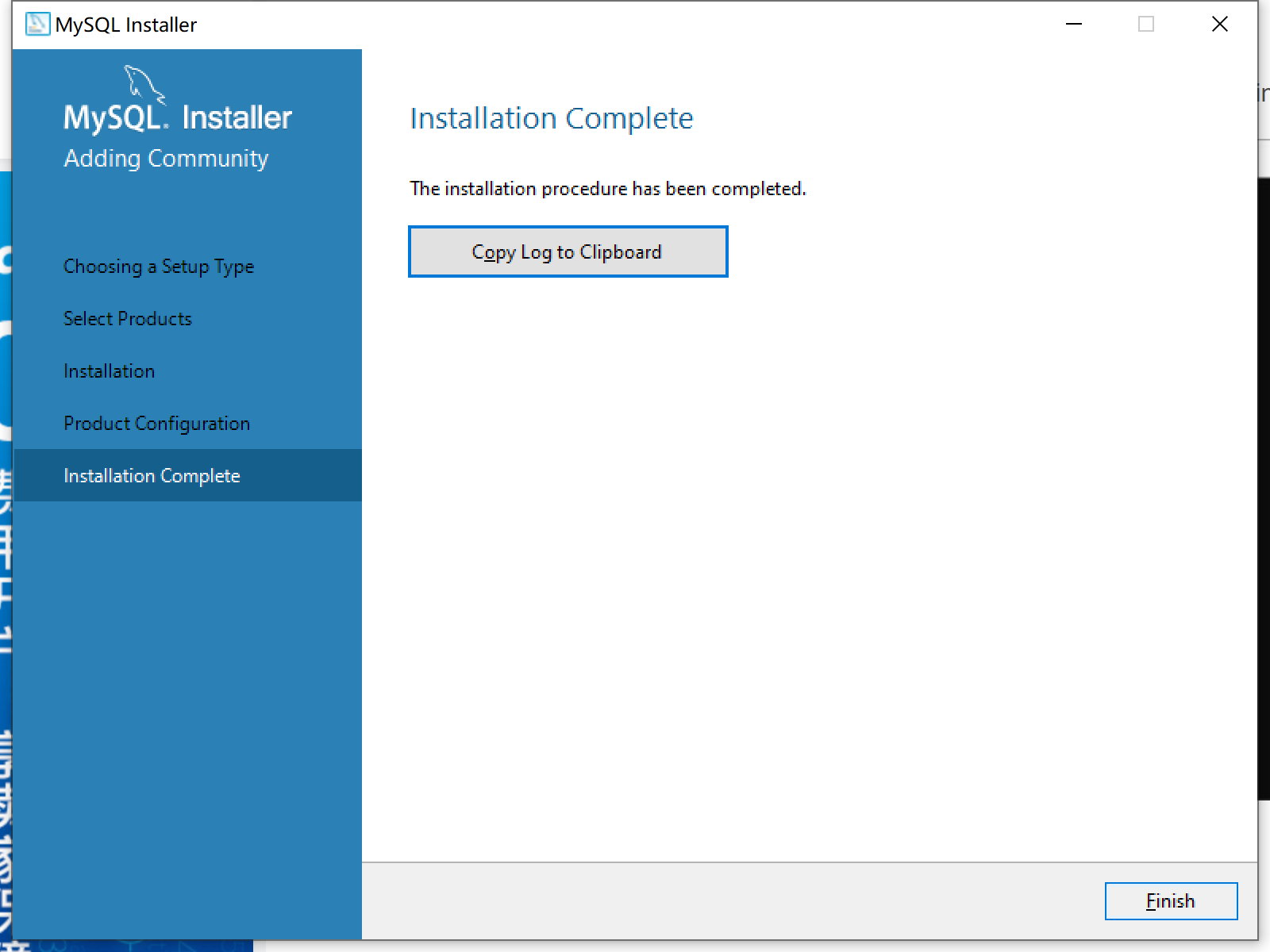Go to Product Configuration step
The width and height of the screenshot is (1270, 952).
[x=157, y=424]
